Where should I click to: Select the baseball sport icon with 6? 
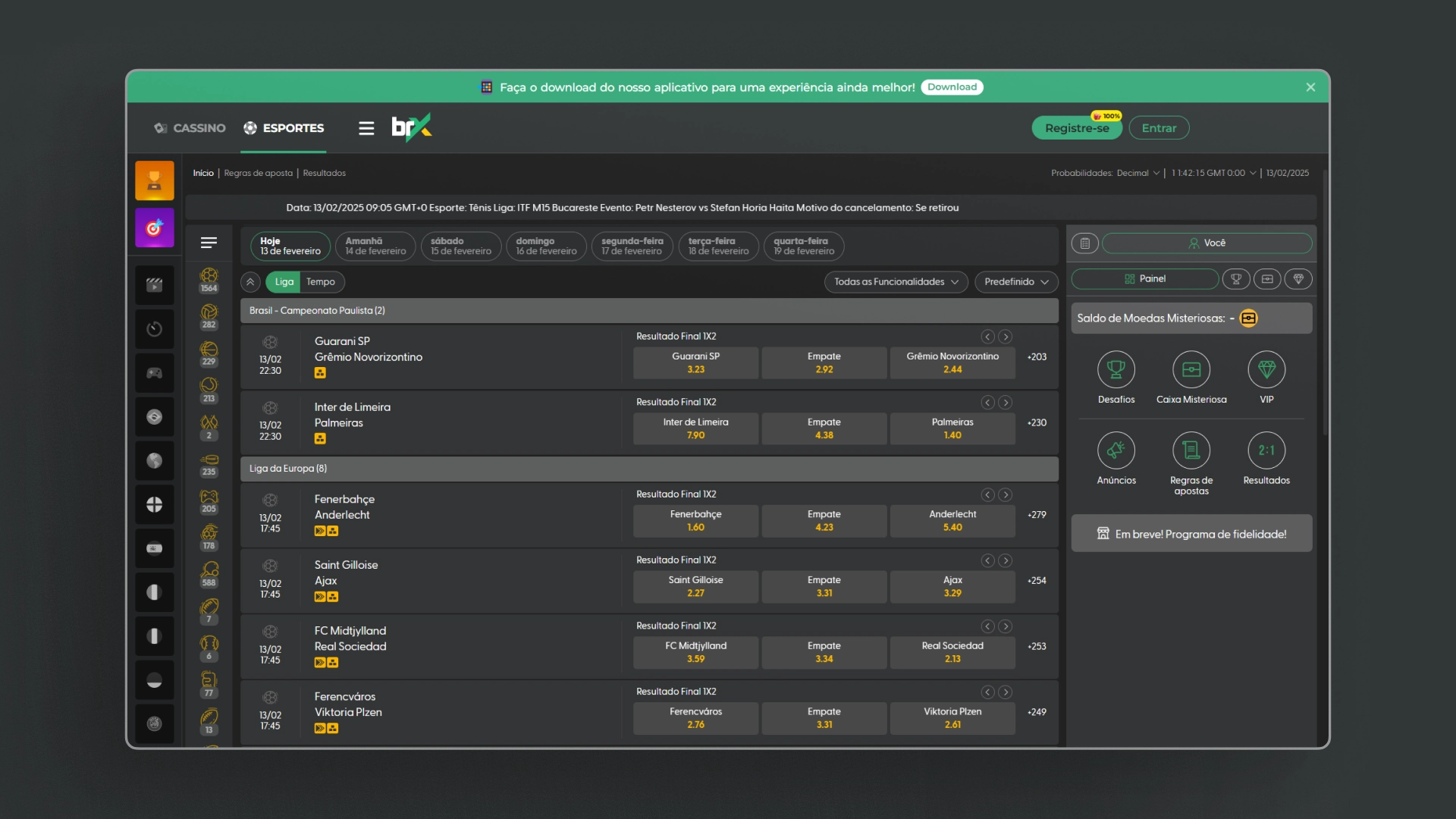pos(209,648)
